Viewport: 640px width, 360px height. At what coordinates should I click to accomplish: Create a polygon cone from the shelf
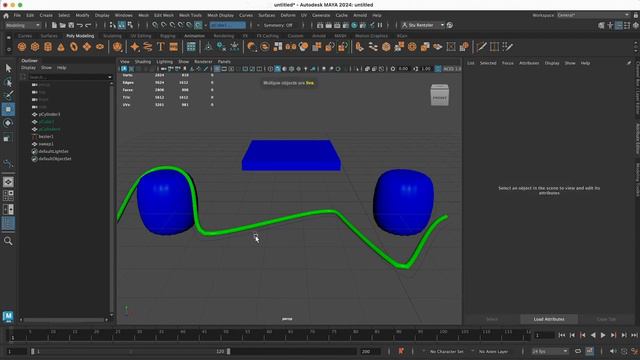(61, 47)
